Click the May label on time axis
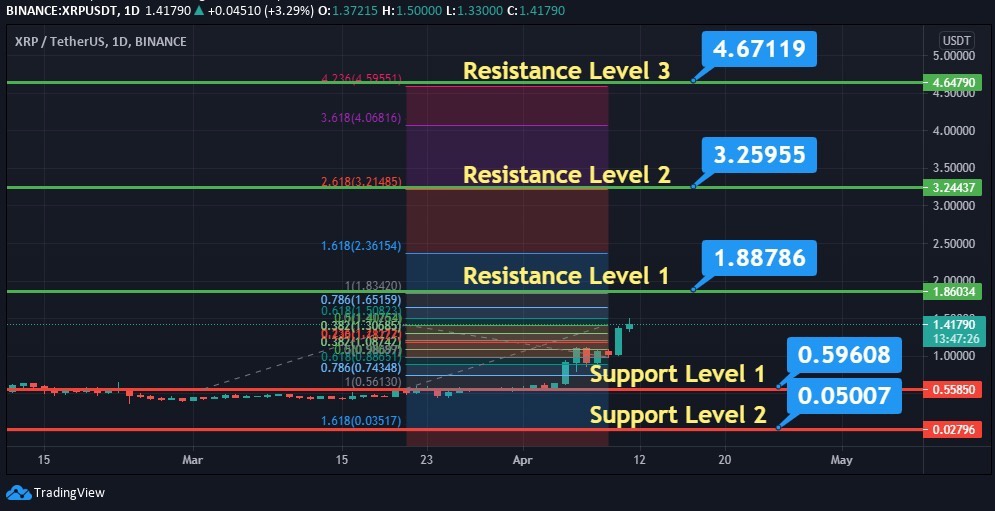Image resolution: width=995 pixels, height=511 pixels. (x=841, y=460)
